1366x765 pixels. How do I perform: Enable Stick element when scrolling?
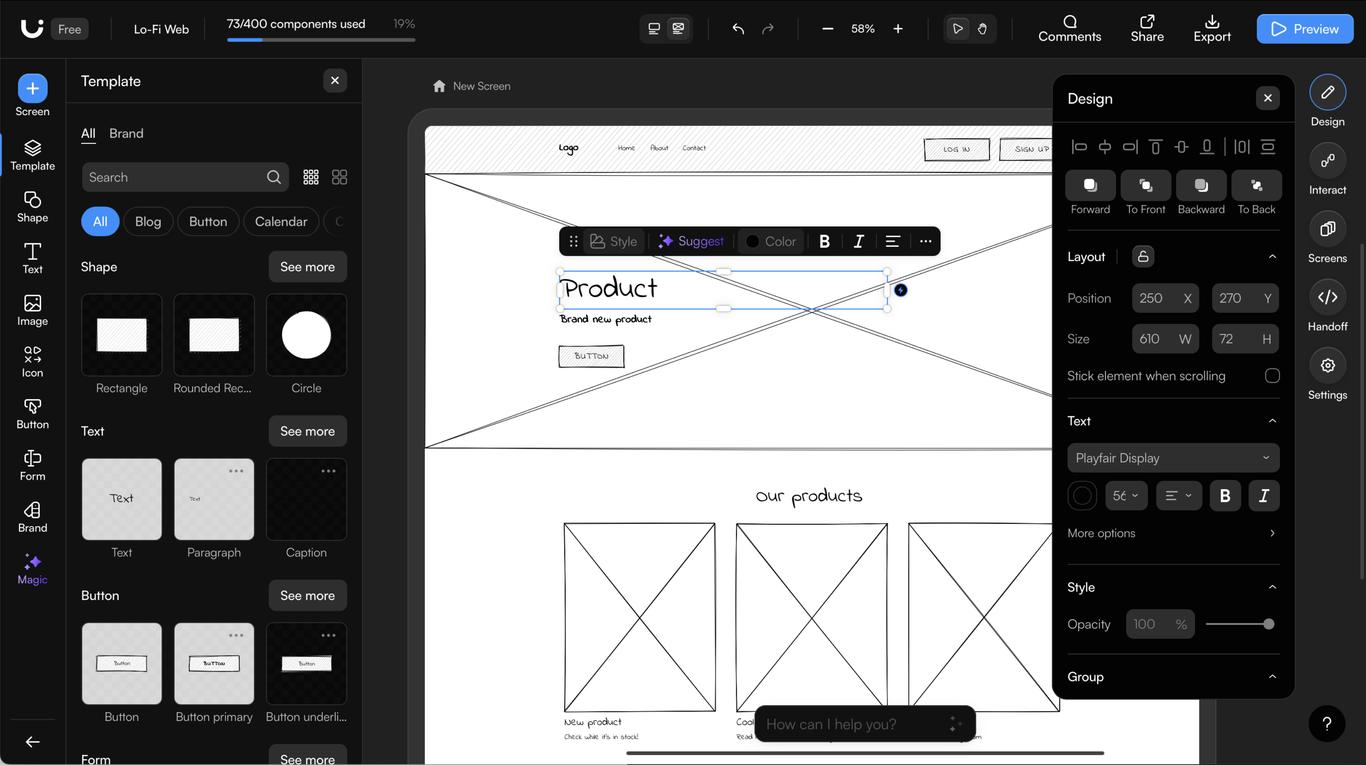pyautogui.click(x=1272, y=376)
